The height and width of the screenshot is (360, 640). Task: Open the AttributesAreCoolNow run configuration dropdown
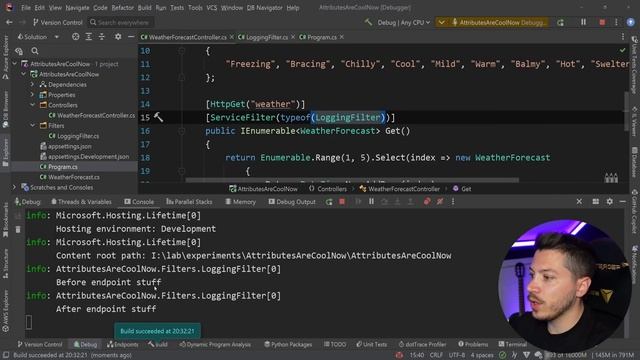491,22
